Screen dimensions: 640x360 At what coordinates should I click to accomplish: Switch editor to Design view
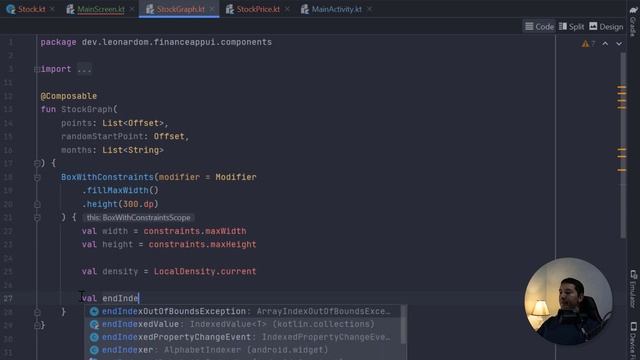click(606, 27)
